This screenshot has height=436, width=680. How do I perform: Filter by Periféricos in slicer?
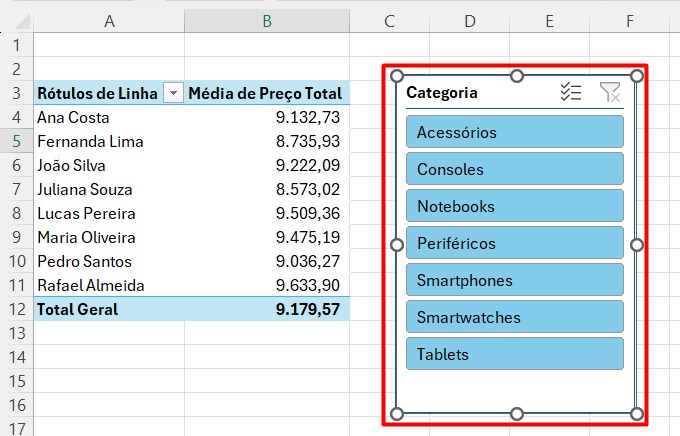[515, 243]
